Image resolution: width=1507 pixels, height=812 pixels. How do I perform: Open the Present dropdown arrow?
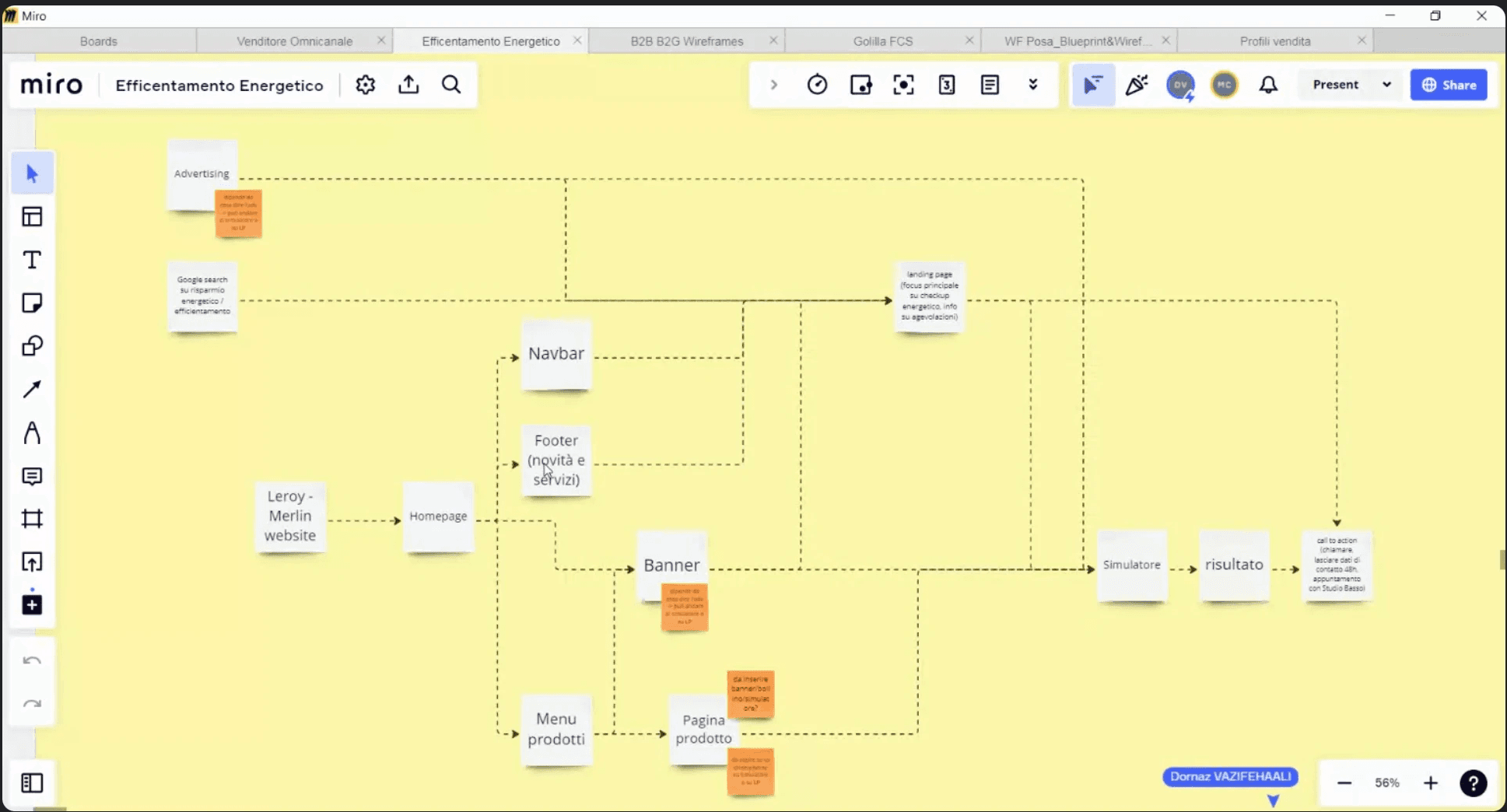1386,85
